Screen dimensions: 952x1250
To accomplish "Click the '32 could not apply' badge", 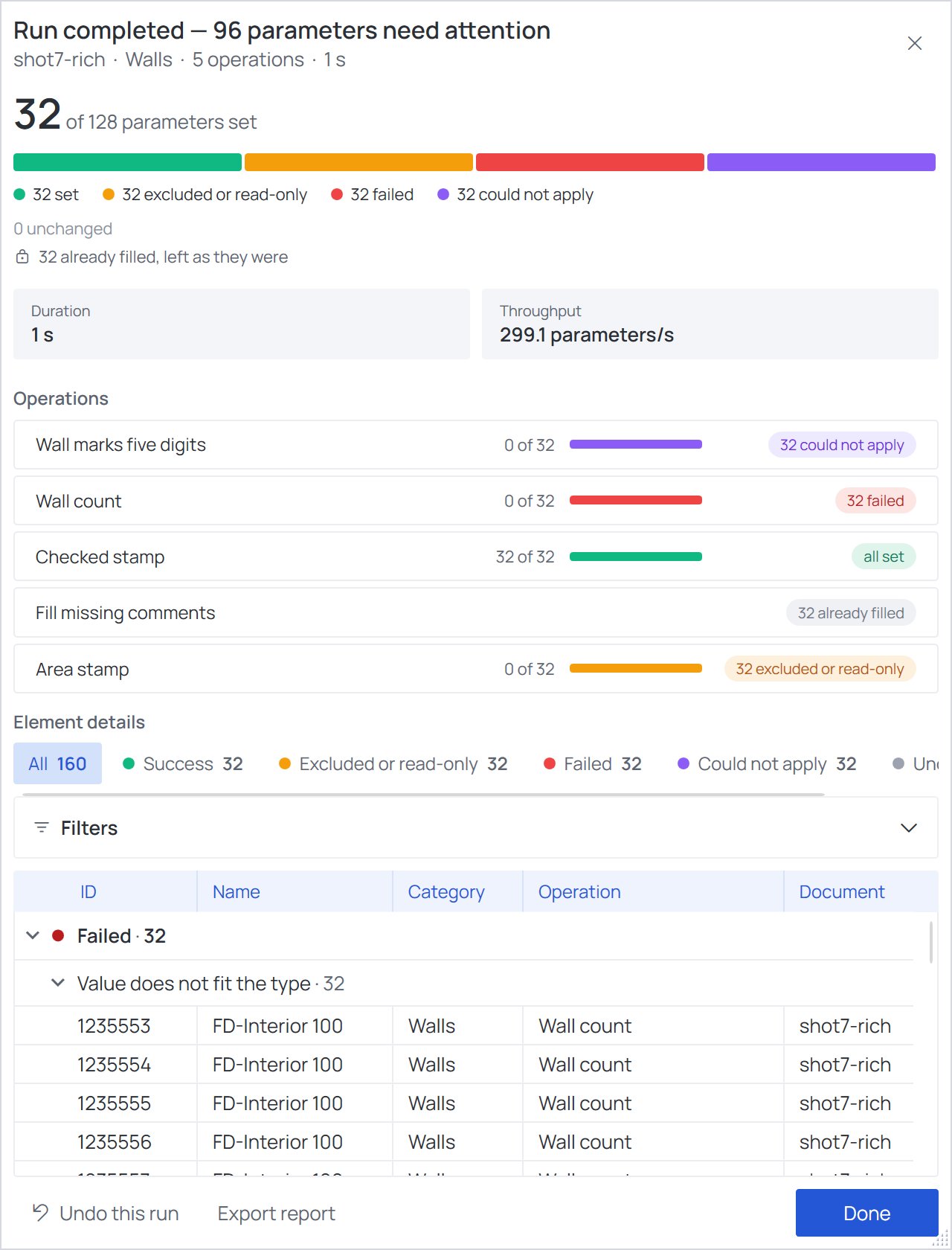I will coord(842,445).
